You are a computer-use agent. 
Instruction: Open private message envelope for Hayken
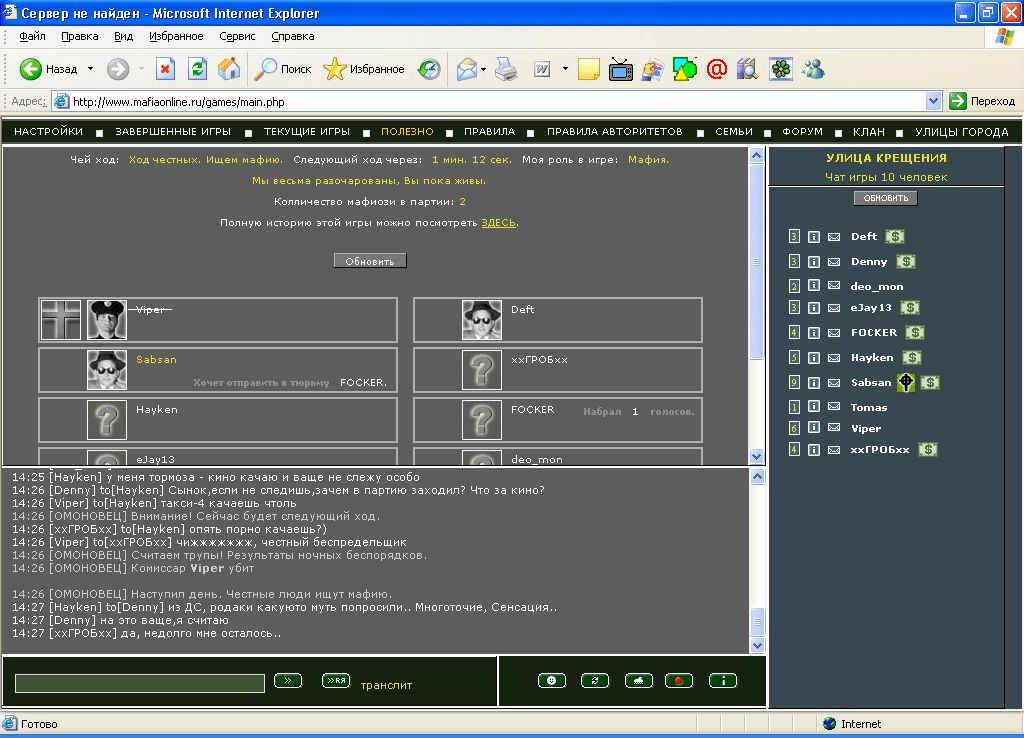833,357
